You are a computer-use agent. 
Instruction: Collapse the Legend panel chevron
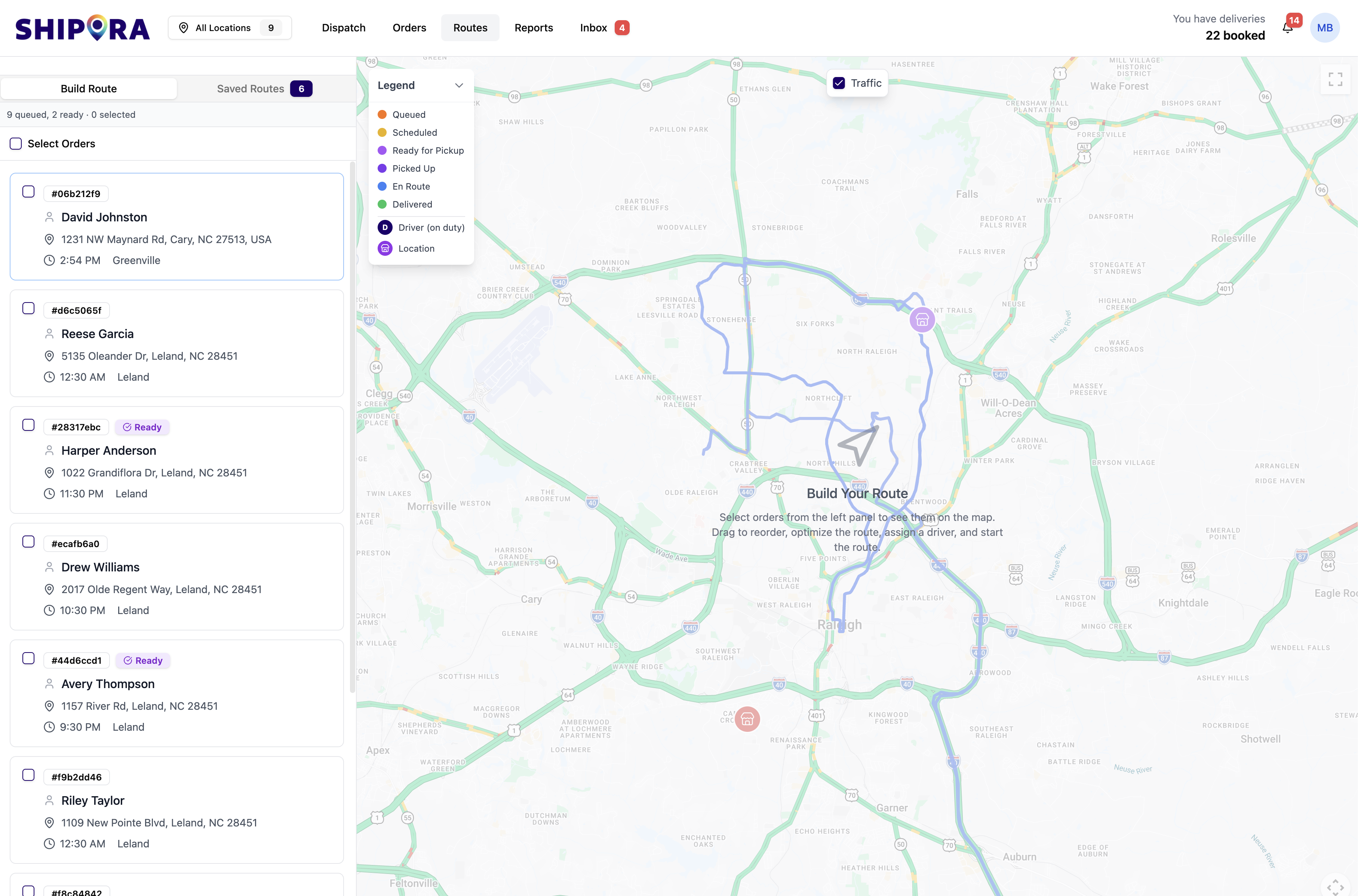coord(459,86)
